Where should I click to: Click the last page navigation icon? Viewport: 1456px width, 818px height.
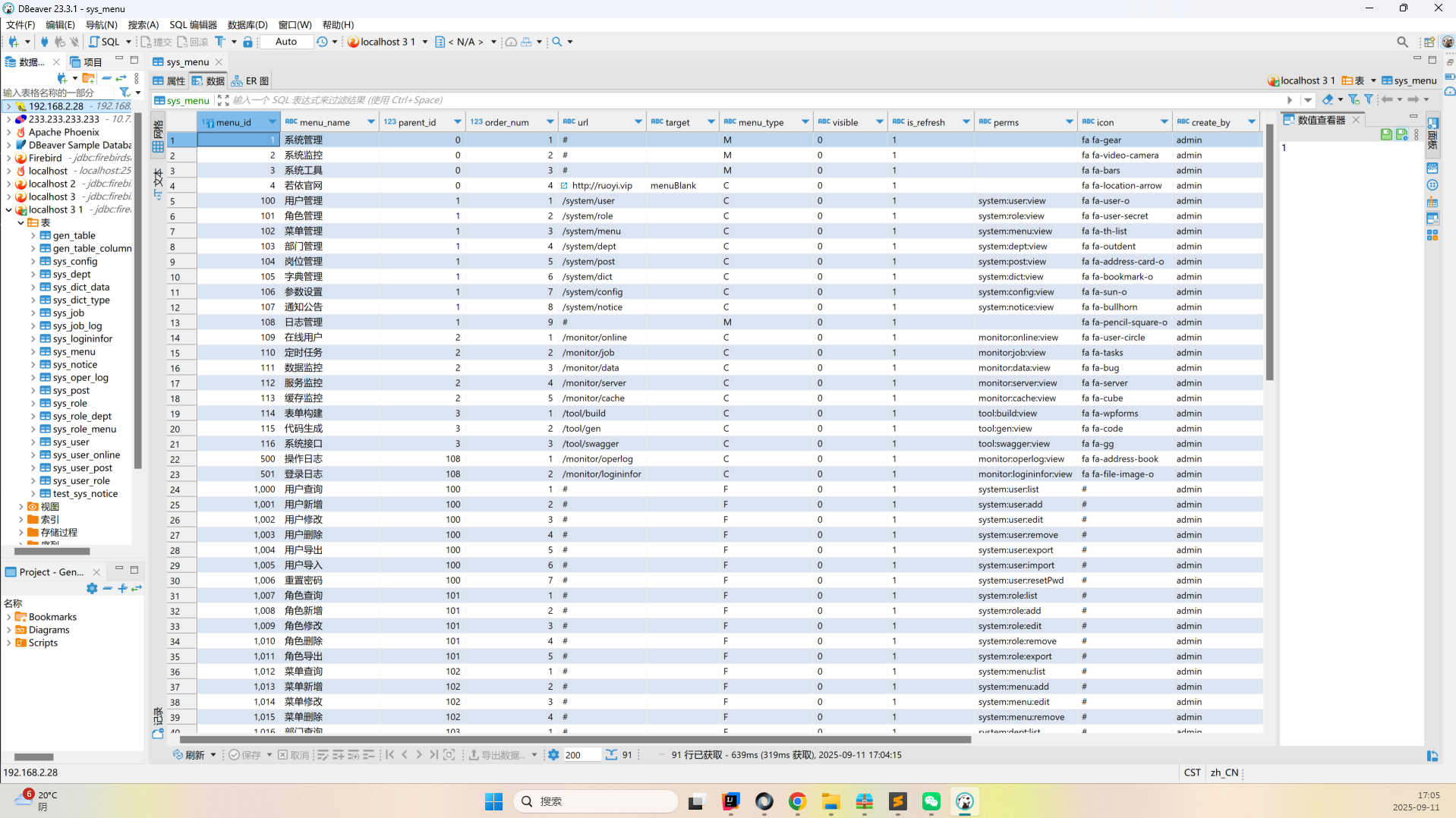tap(433, 755)
